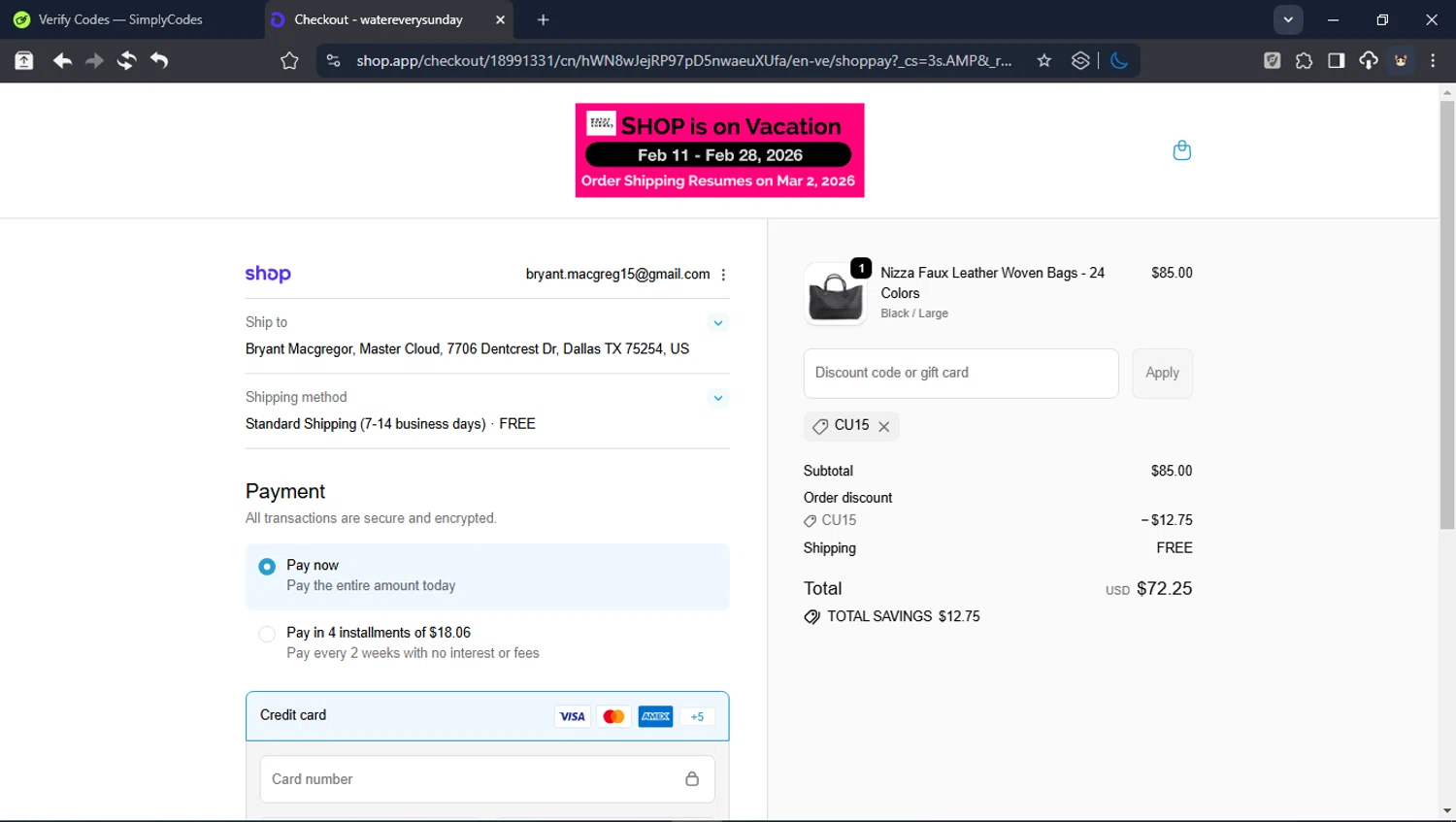Click the star icon inside address bar

[x=1044, y=60]
